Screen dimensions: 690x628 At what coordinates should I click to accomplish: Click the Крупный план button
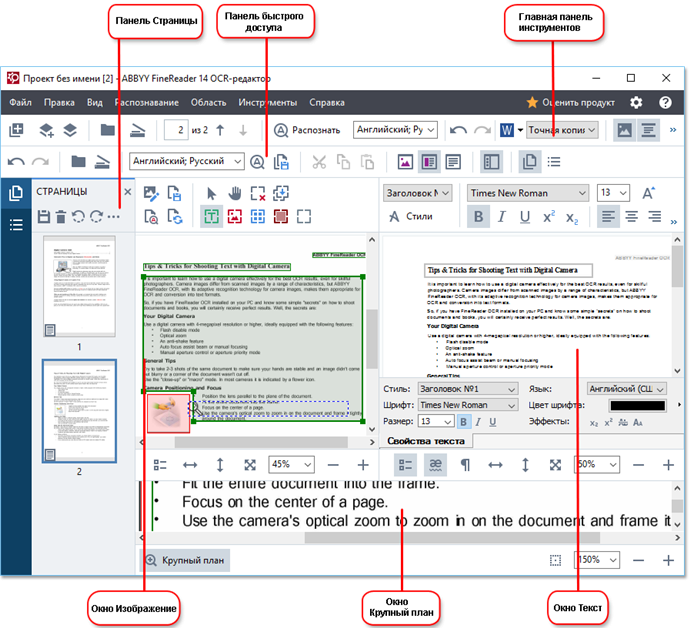185,560
